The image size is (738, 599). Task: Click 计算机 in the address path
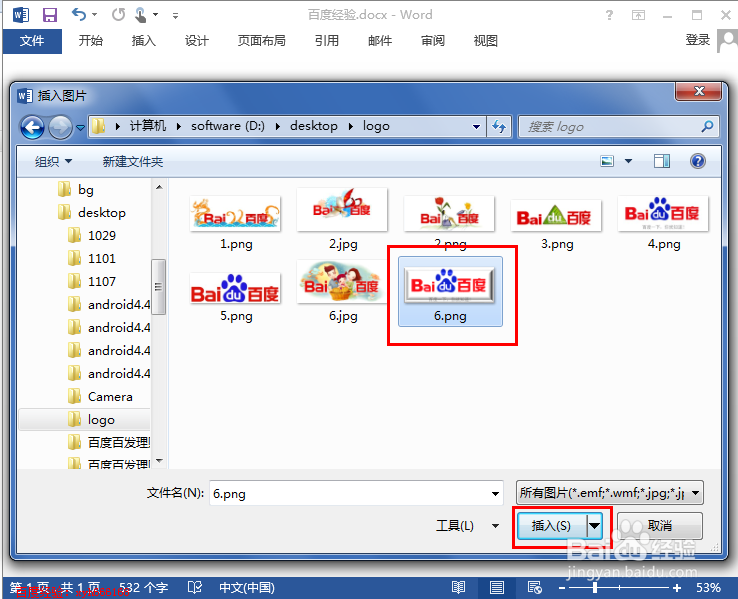click(x=147, y=126)
